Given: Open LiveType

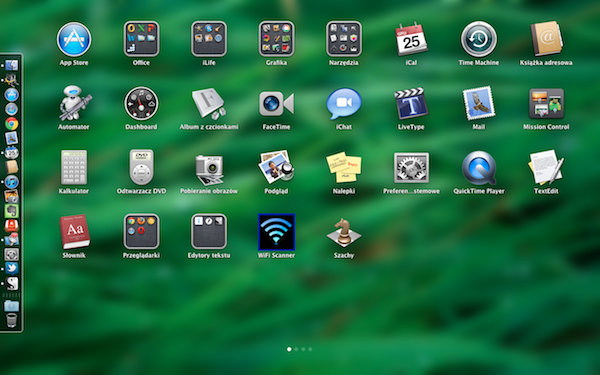Looking at the screenshot, I should (411, 103).
